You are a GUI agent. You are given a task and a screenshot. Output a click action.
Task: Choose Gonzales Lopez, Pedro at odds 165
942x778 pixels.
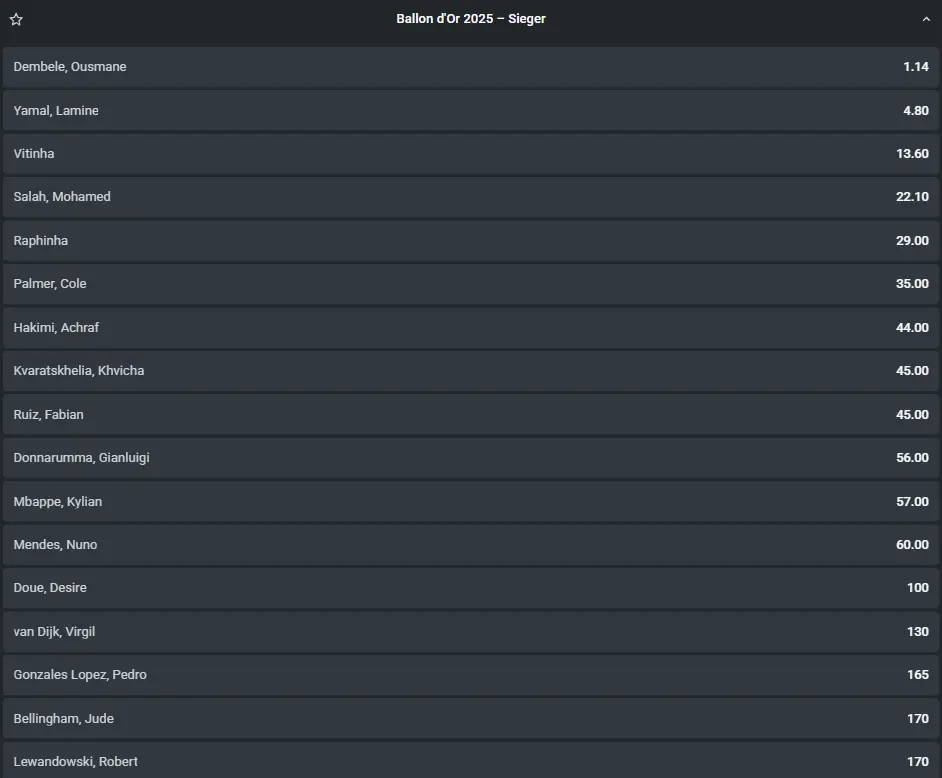click(471, 675)
